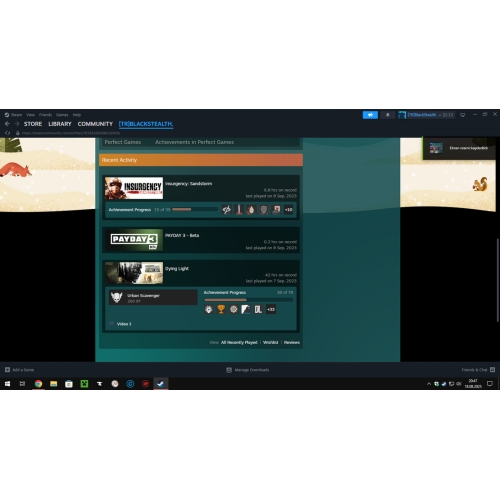Reload the page with refresh icon
This screenshot has width=500, height=500.
tap(7, 133)
